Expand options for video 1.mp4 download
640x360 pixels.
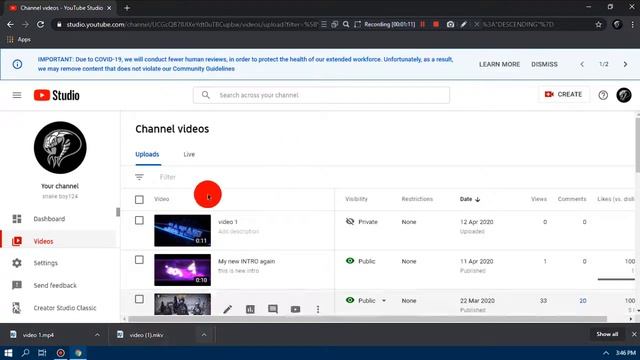point(97,335)
